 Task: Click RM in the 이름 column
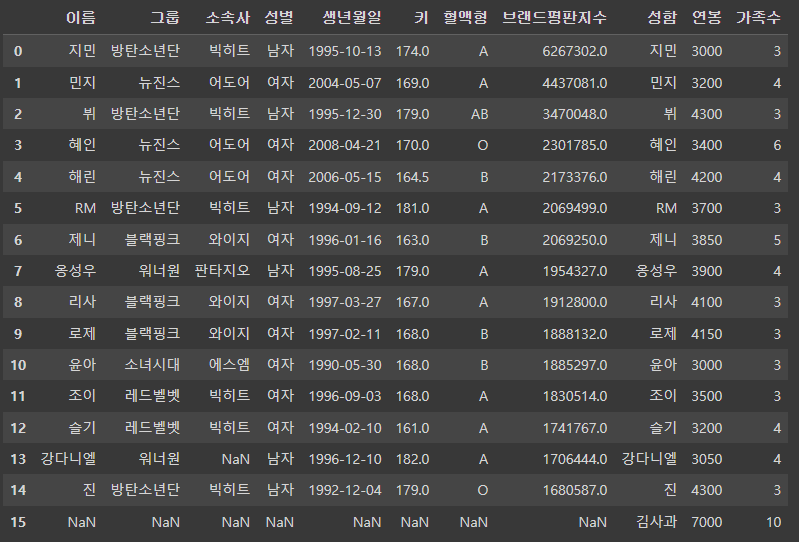coord(85,208)
